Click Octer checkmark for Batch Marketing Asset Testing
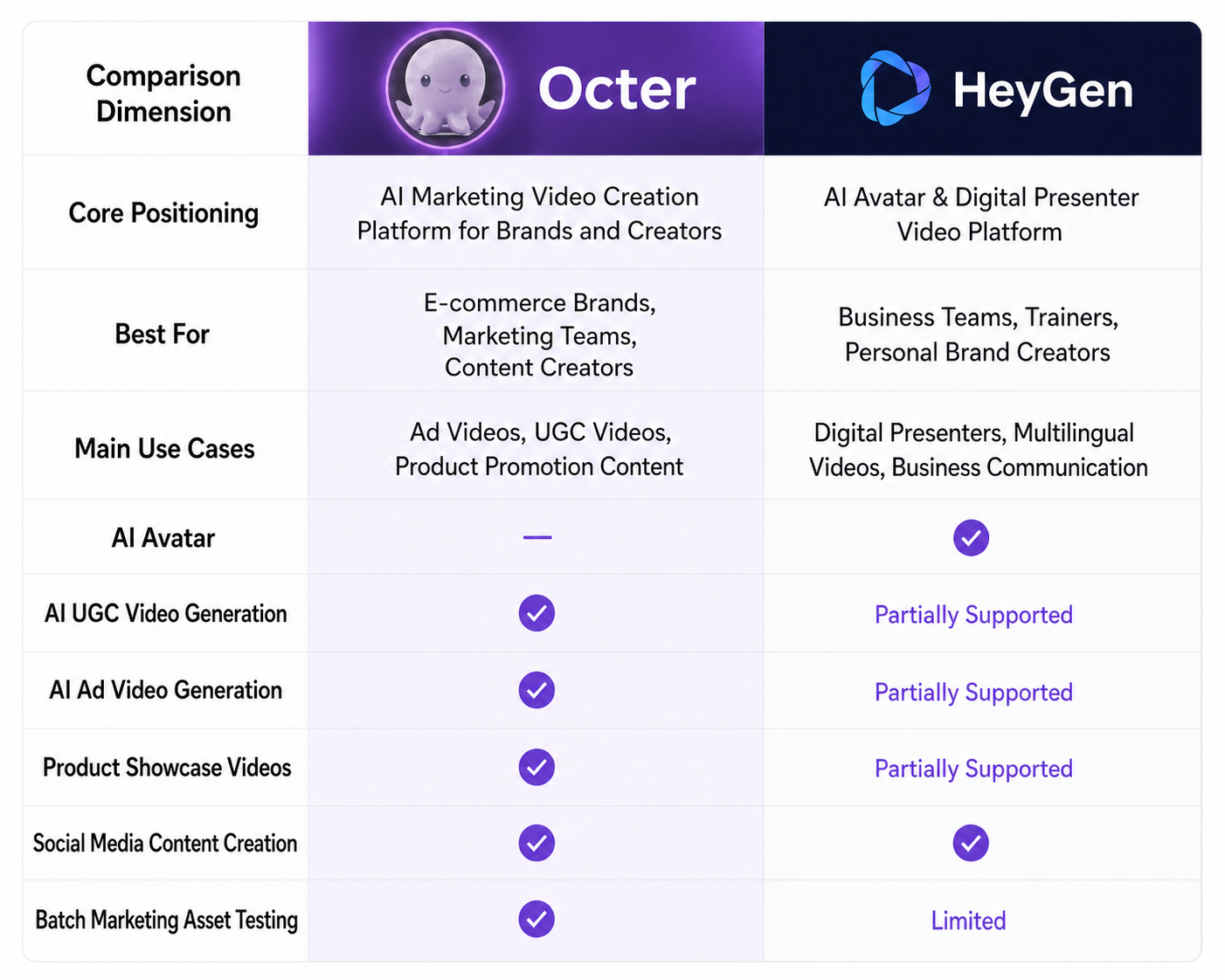 point(536,919)
